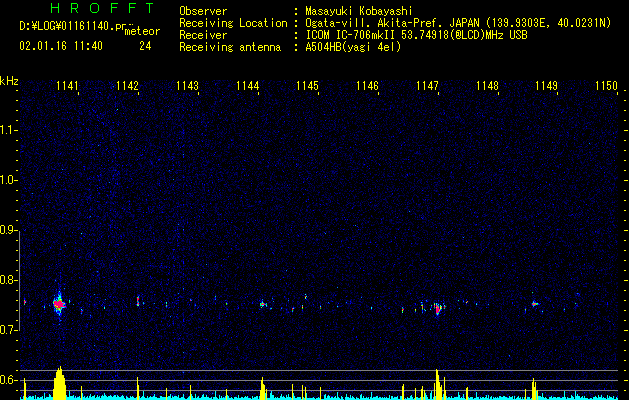Viewport: 629px width, 400px height.
Task: Click the 'Receiving antenna' label
Action: (230, 47)
